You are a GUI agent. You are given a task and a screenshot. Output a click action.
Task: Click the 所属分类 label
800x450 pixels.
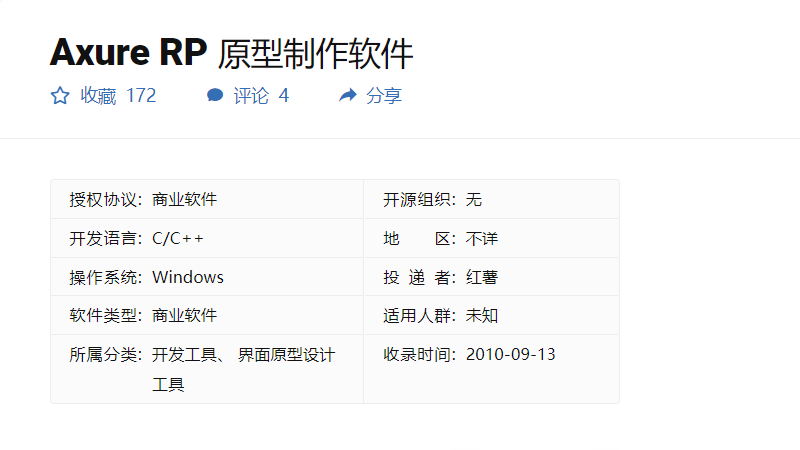tap(105, 354)
